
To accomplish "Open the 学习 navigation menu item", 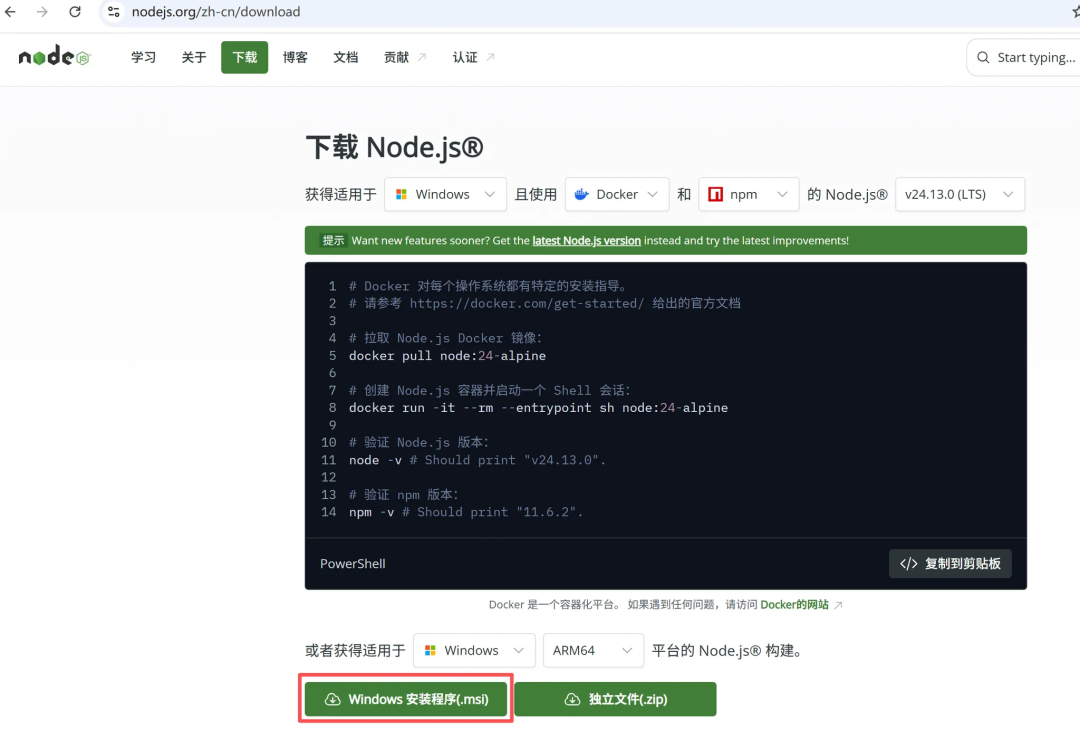I will click(x=144, y=57).
